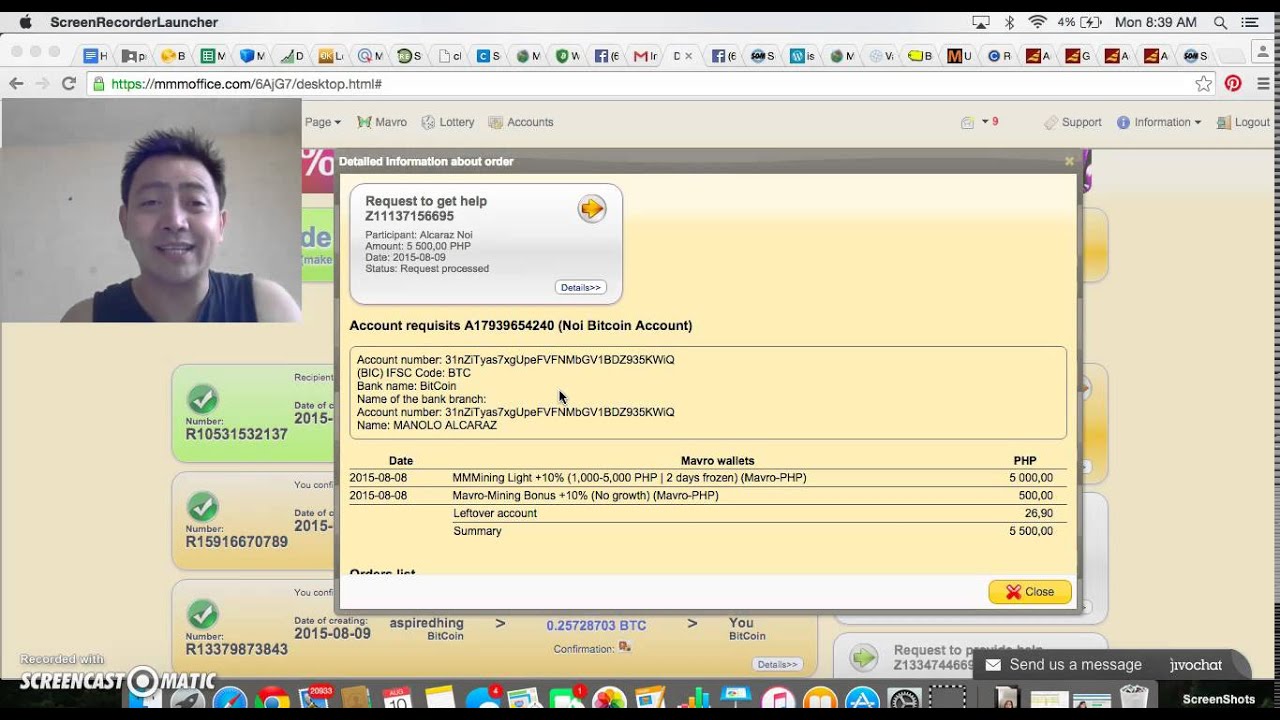Expand the Information dropdown

pos(1159,122)
